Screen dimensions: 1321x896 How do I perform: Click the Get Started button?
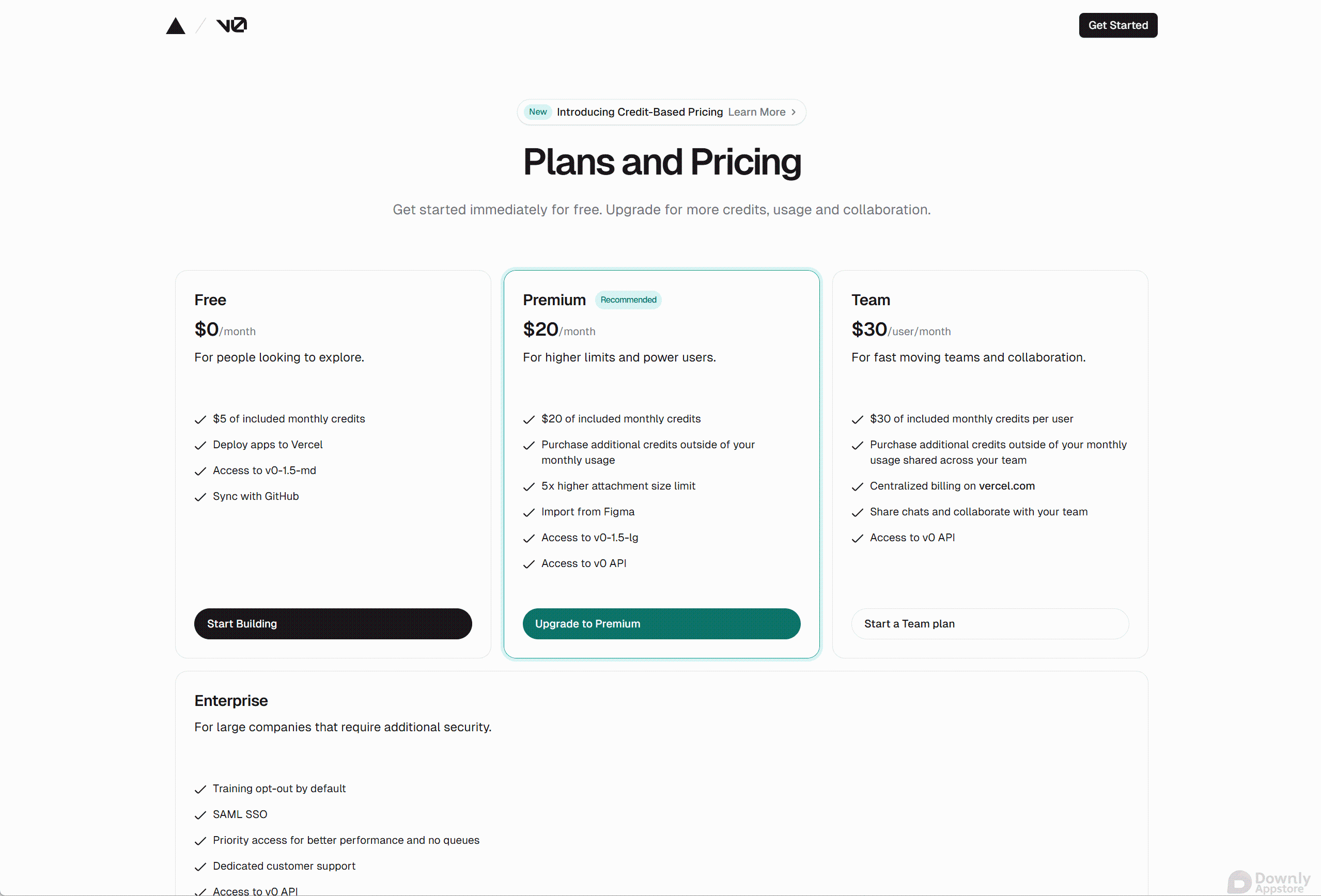[x=1118, y=26]
